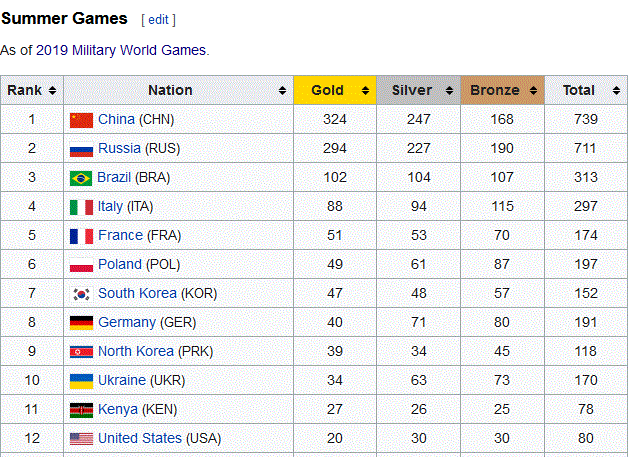Click the France flag icon
This screenshot has width=630, height=457.
click(x=81, y=236)
